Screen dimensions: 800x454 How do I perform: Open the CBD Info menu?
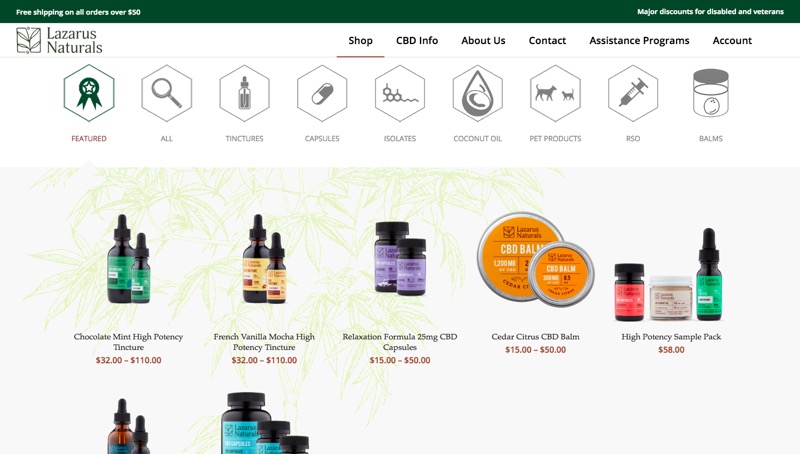coord(417,40)
